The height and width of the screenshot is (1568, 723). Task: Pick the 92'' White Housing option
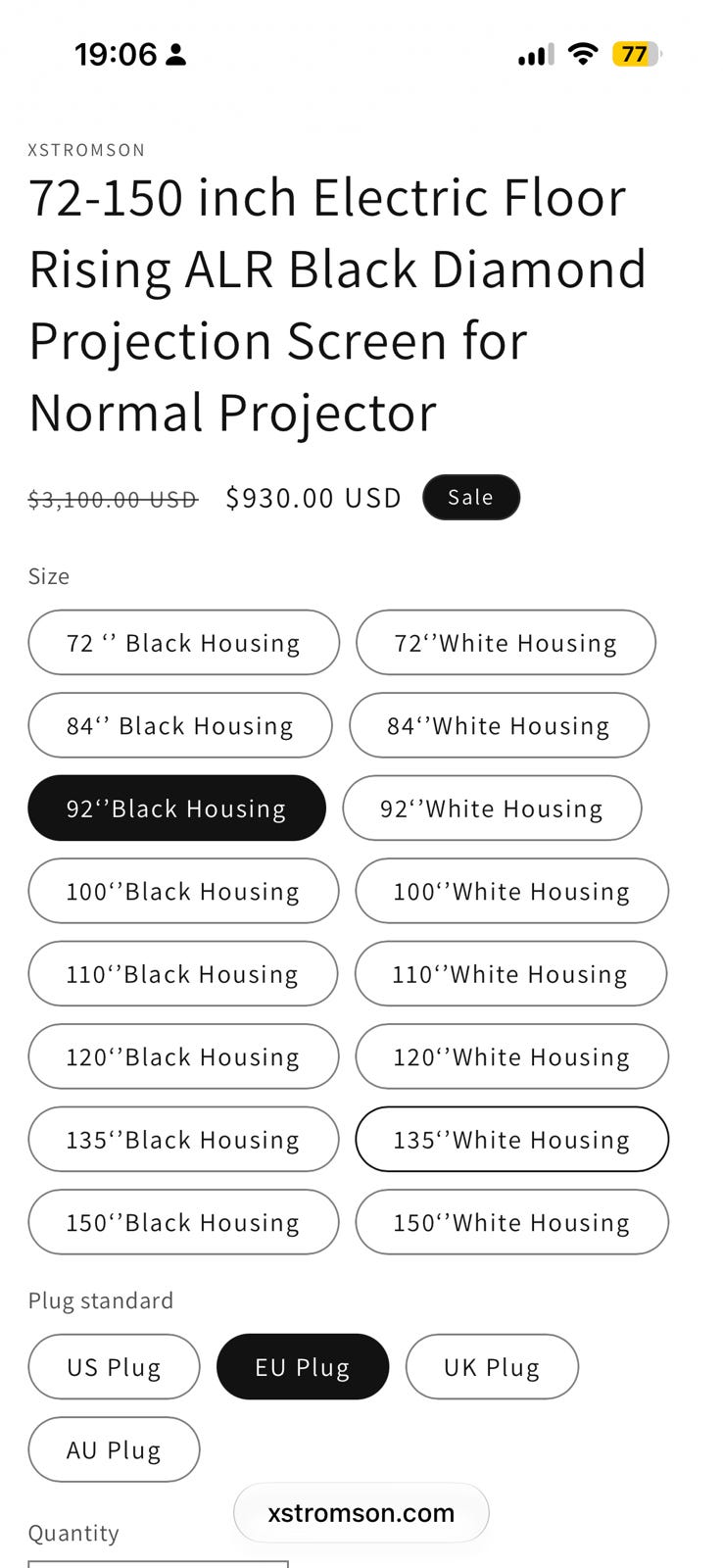492,808
